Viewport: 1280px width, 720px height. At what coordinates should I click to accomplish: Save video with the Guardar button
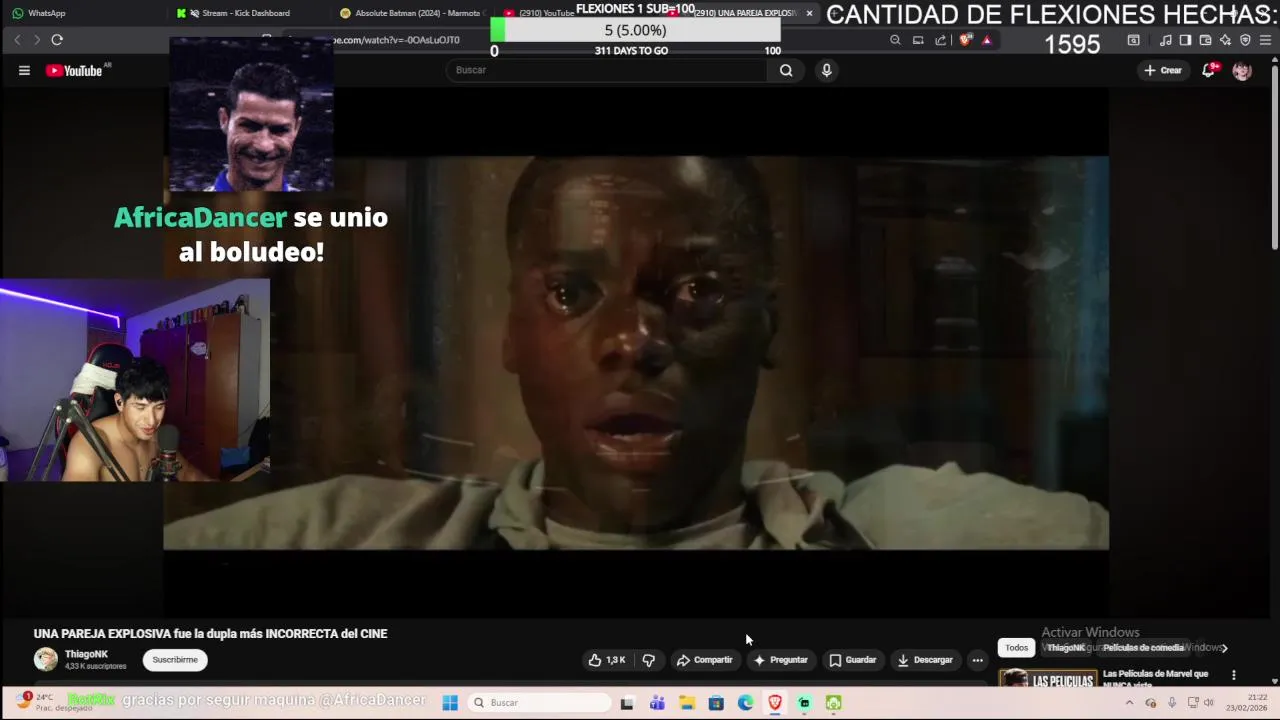[x=853, y=660]
